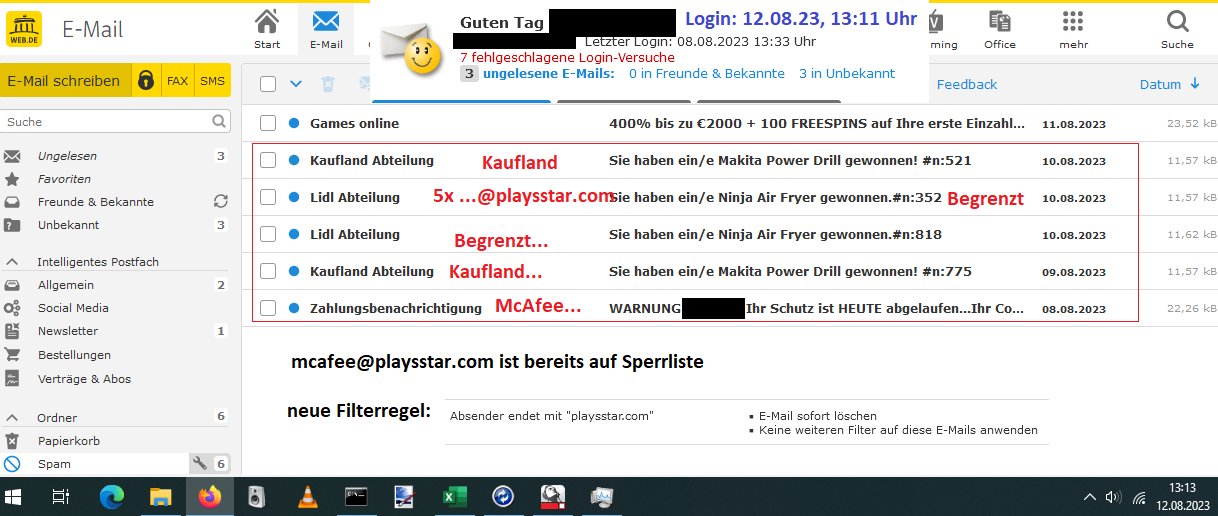Refresh Freunde & Bekannte with the sync icon

[221, 201]
